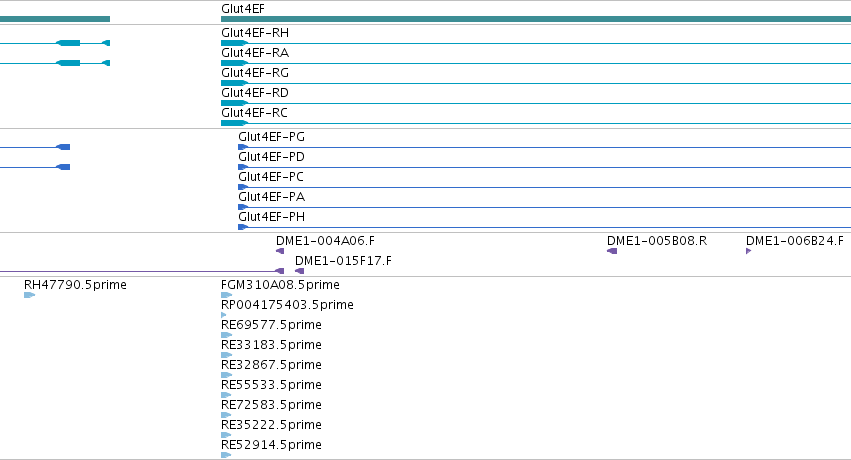Click the light-blue arrow glyph under RH47790.5prime
This screenshot has width=851, height=460.
click(x=29, y=295)
